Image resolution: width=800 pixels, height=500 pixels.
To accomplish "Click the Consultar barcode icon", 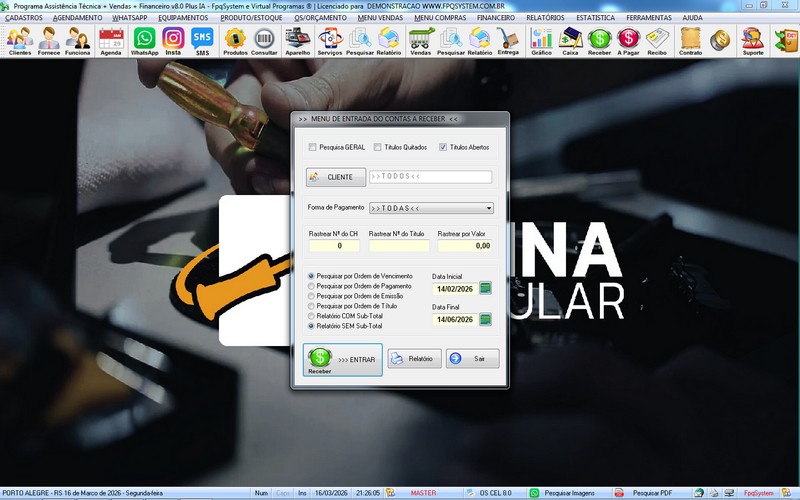I will (x=264, y=41).
